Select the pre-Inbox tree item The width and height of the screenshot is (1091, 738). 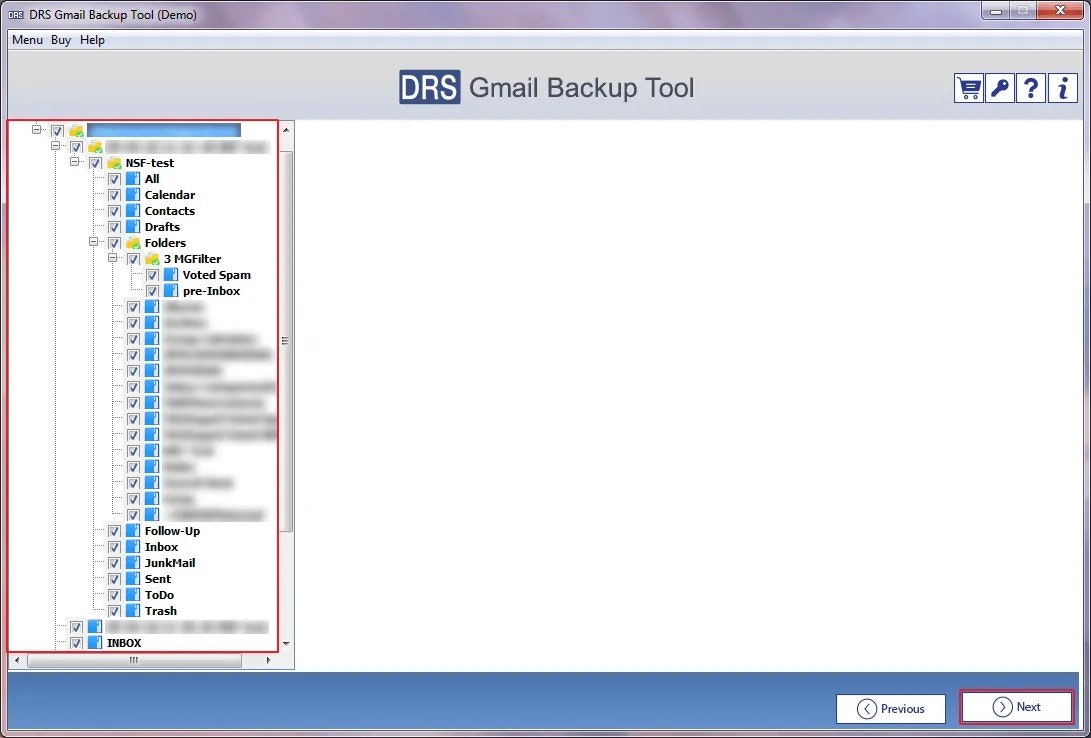click(209, 290)
